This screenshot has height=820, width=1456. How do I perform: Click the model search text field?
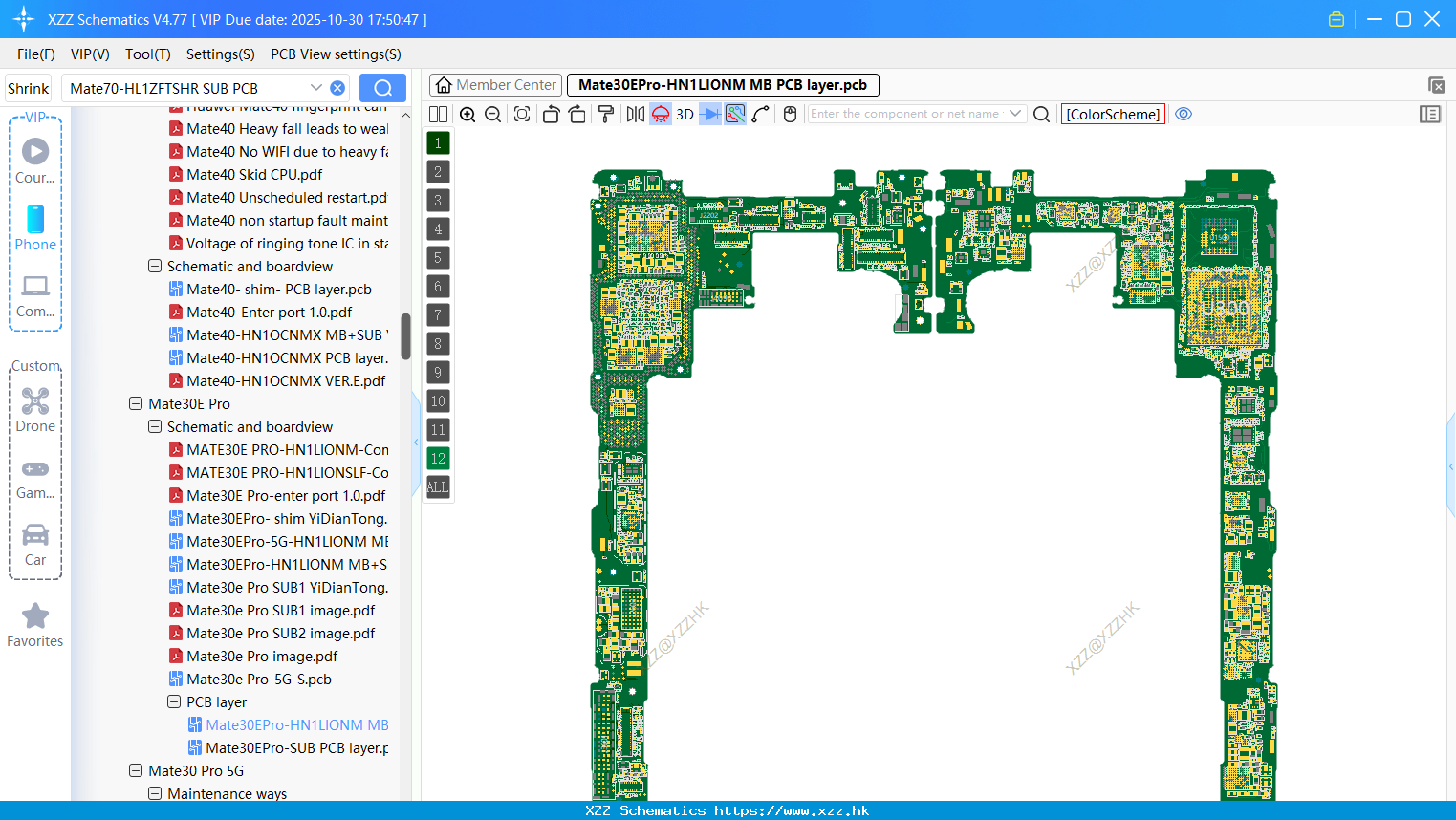(186, 88)
